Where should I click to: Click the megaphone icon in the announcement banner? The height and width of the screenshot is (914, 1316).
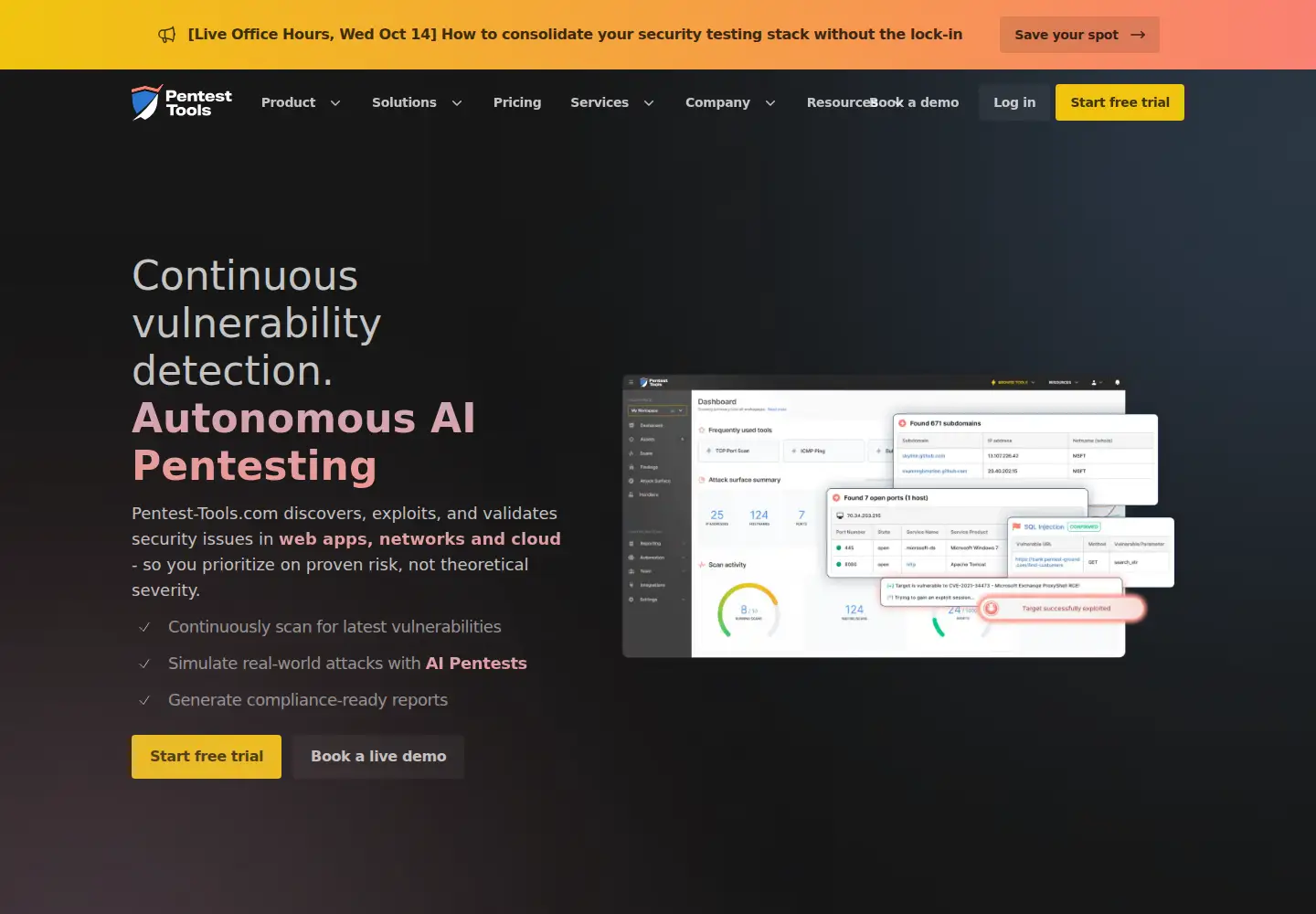[166, 35]
